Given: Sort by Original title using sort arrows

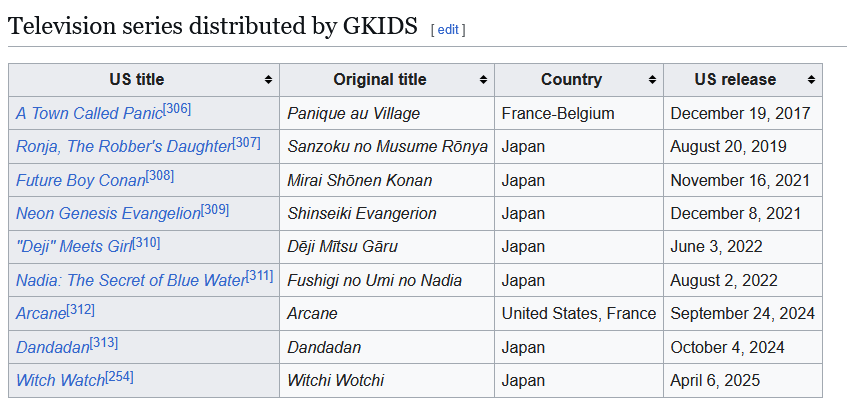Looking at the screenshot, I should point(483,80).
